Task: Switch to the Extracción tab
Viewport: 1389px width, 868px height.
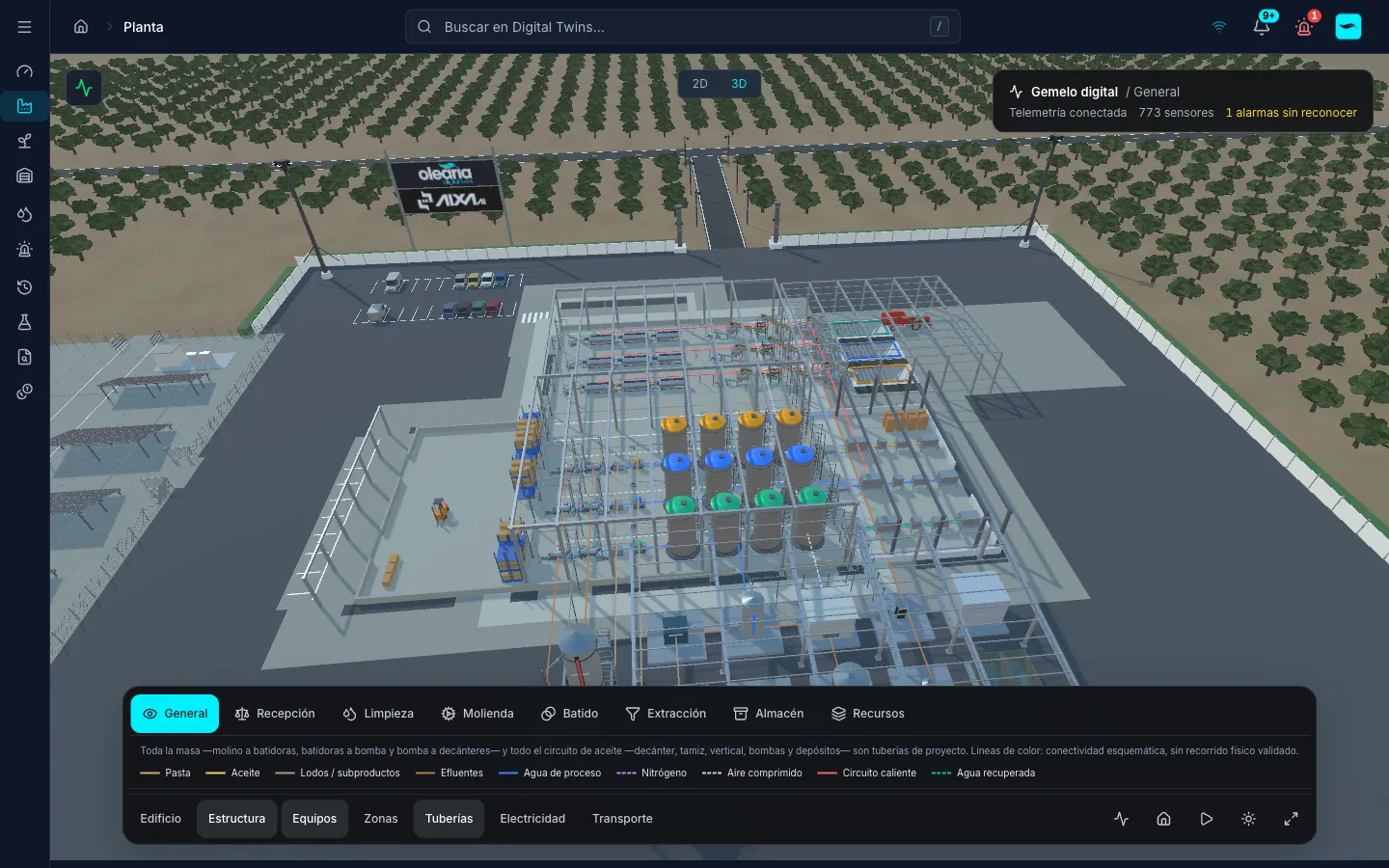Action: coord(666,714)
